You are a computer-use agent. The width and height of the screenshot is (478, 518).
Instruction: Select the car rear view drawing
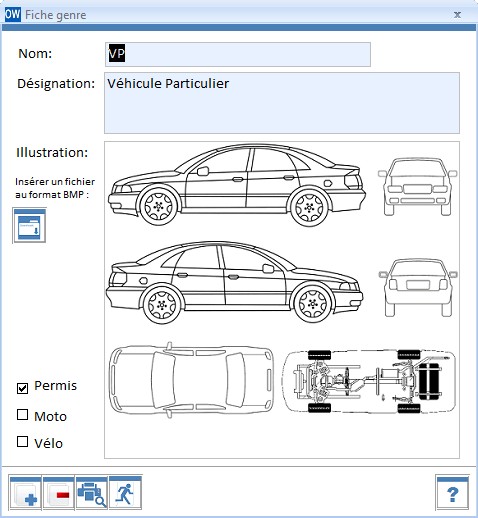click(x=418, y=288)
